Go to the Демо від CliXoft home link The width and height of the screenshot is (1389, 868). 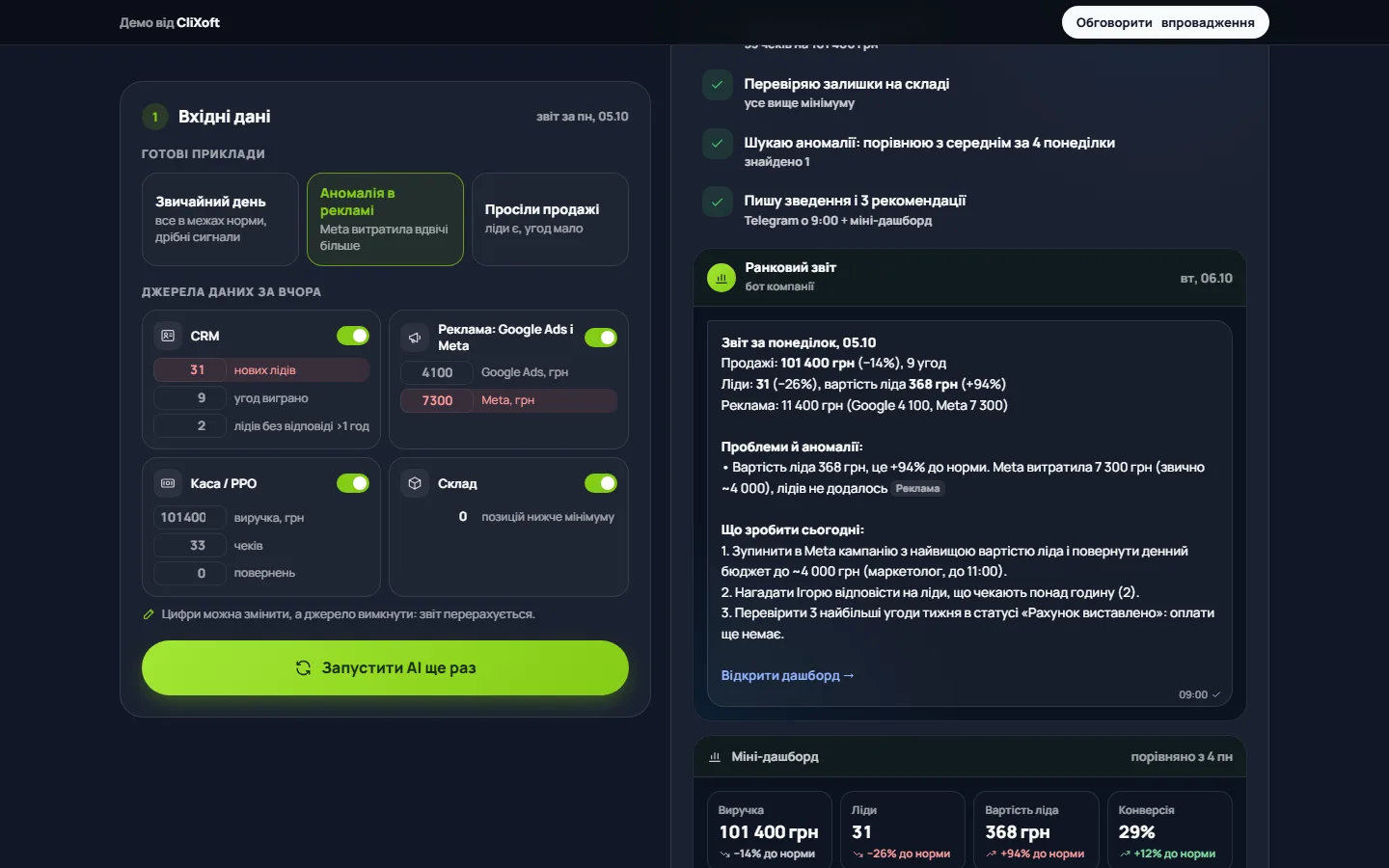pyautogui.click(x=170, y=22)
